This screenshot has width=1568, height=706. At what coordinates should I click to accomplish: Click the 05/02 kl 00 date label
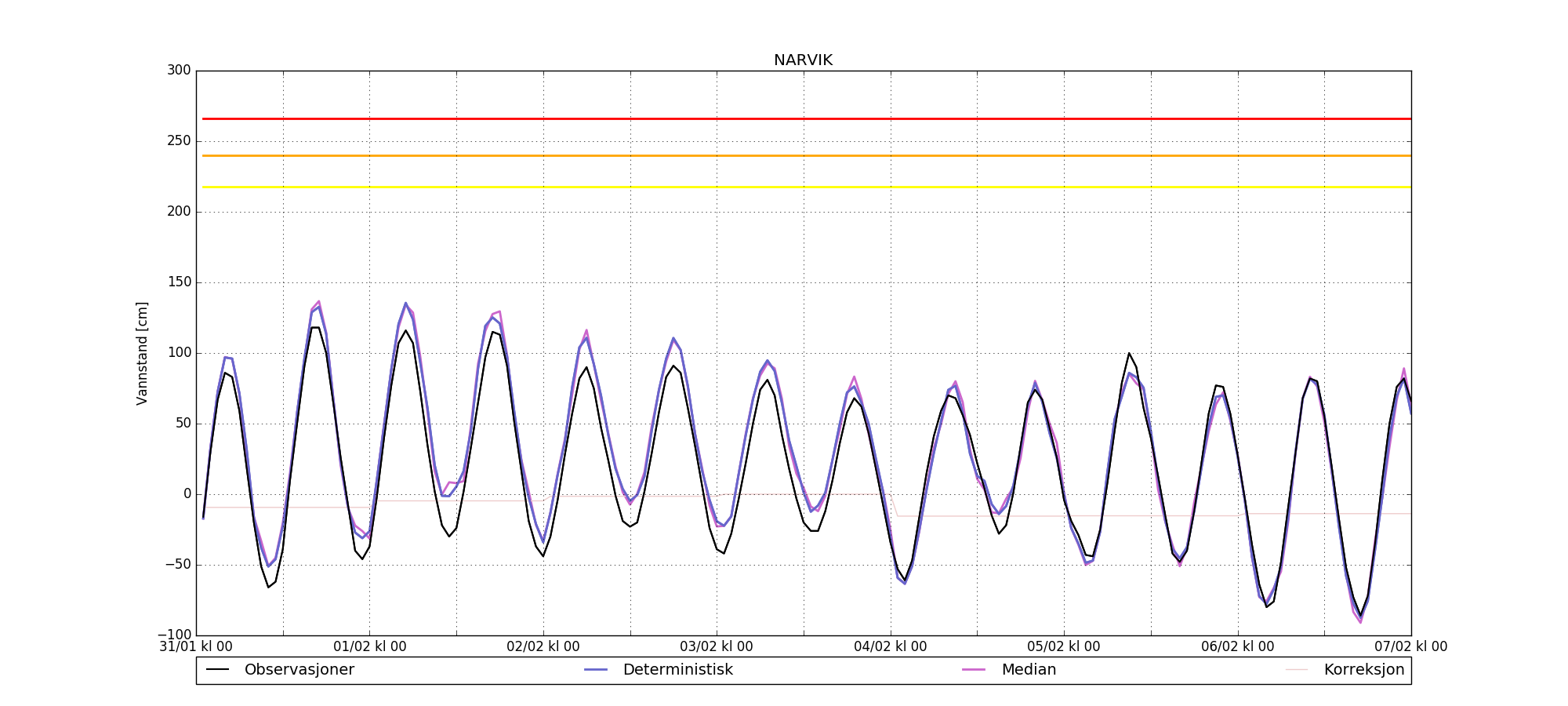[1063, 647]
